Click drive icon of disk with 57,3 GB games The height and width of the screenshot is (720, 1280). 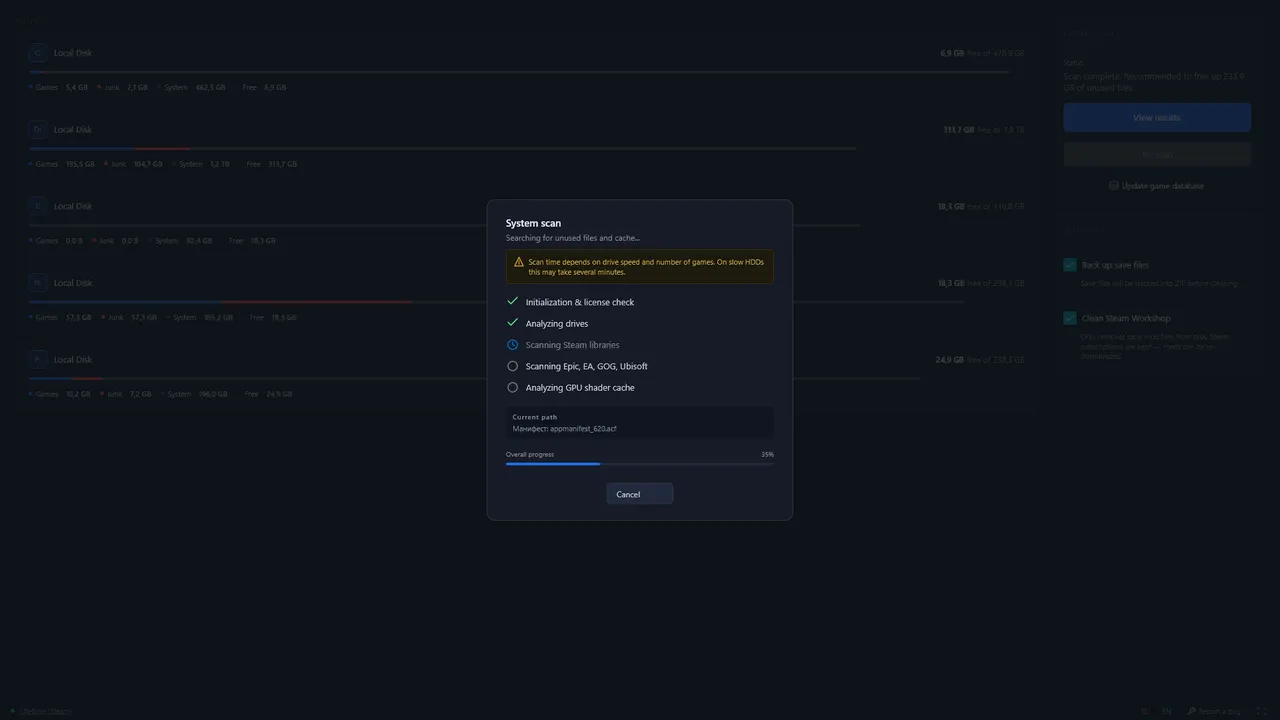(x=38, y=283)
